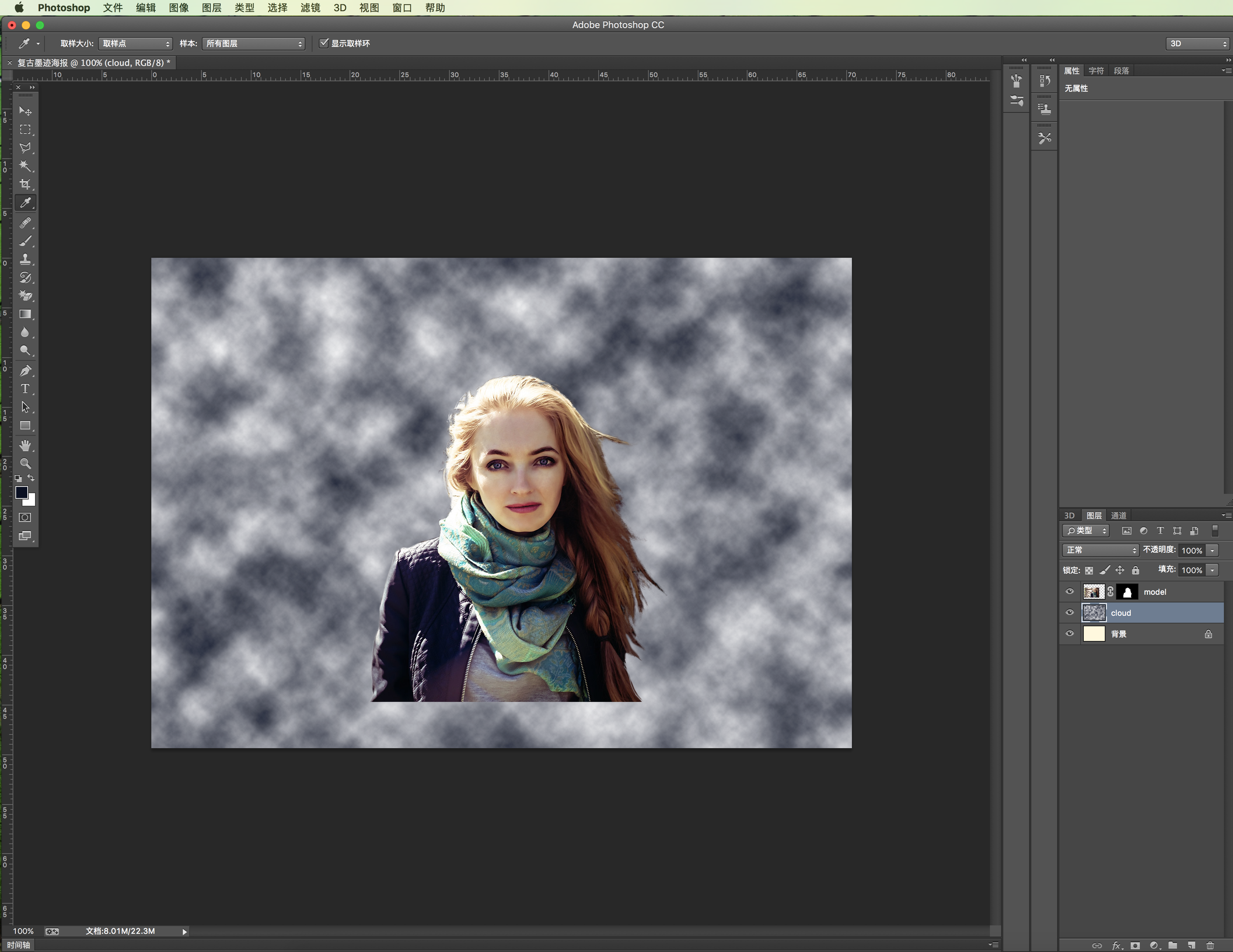1233x952 pixels.
Task: Select the Clone Stamp tool
Action: [26, 259]
